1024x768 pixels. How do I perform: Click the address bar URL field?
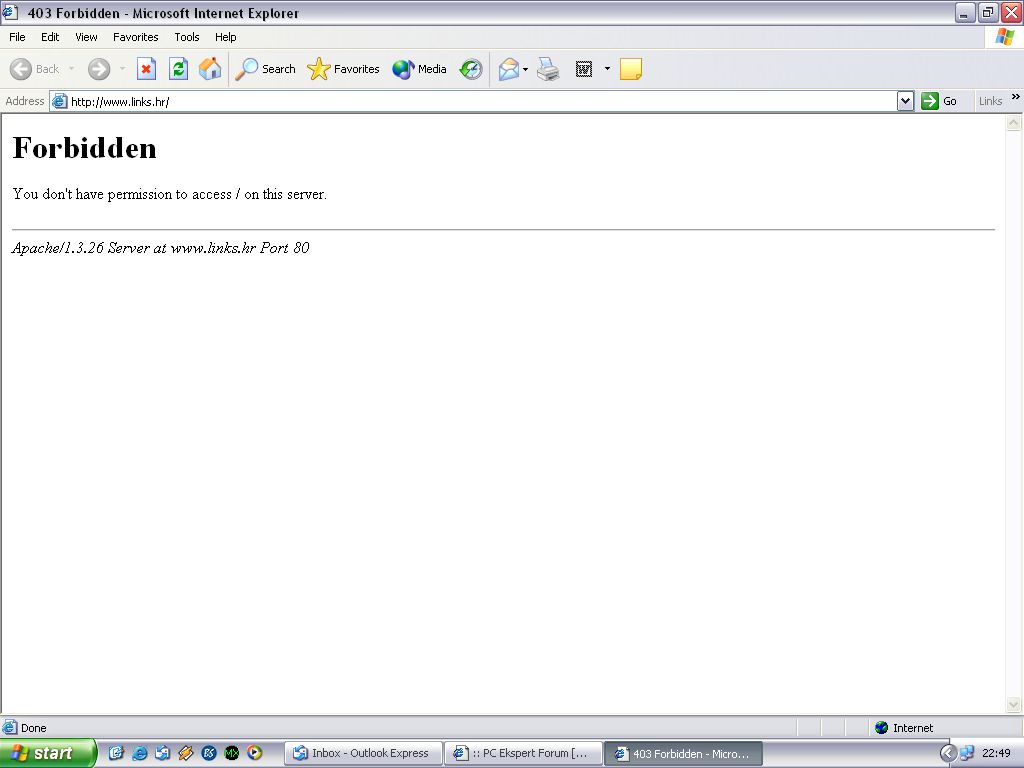[x=480, y=101]
